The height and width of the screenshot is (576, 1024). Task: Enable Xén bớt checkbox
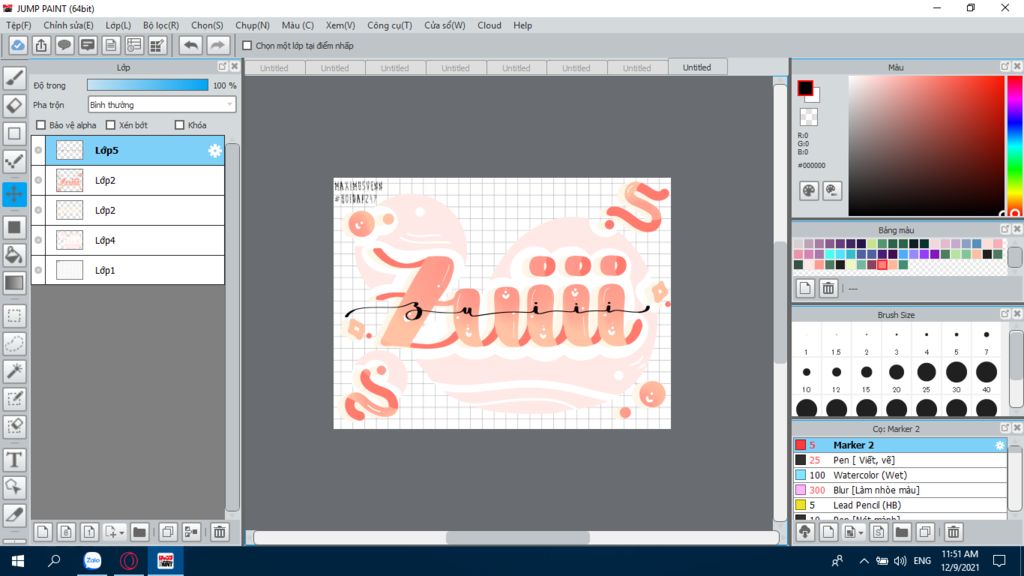pyautogui.click(x=110, y=125)
